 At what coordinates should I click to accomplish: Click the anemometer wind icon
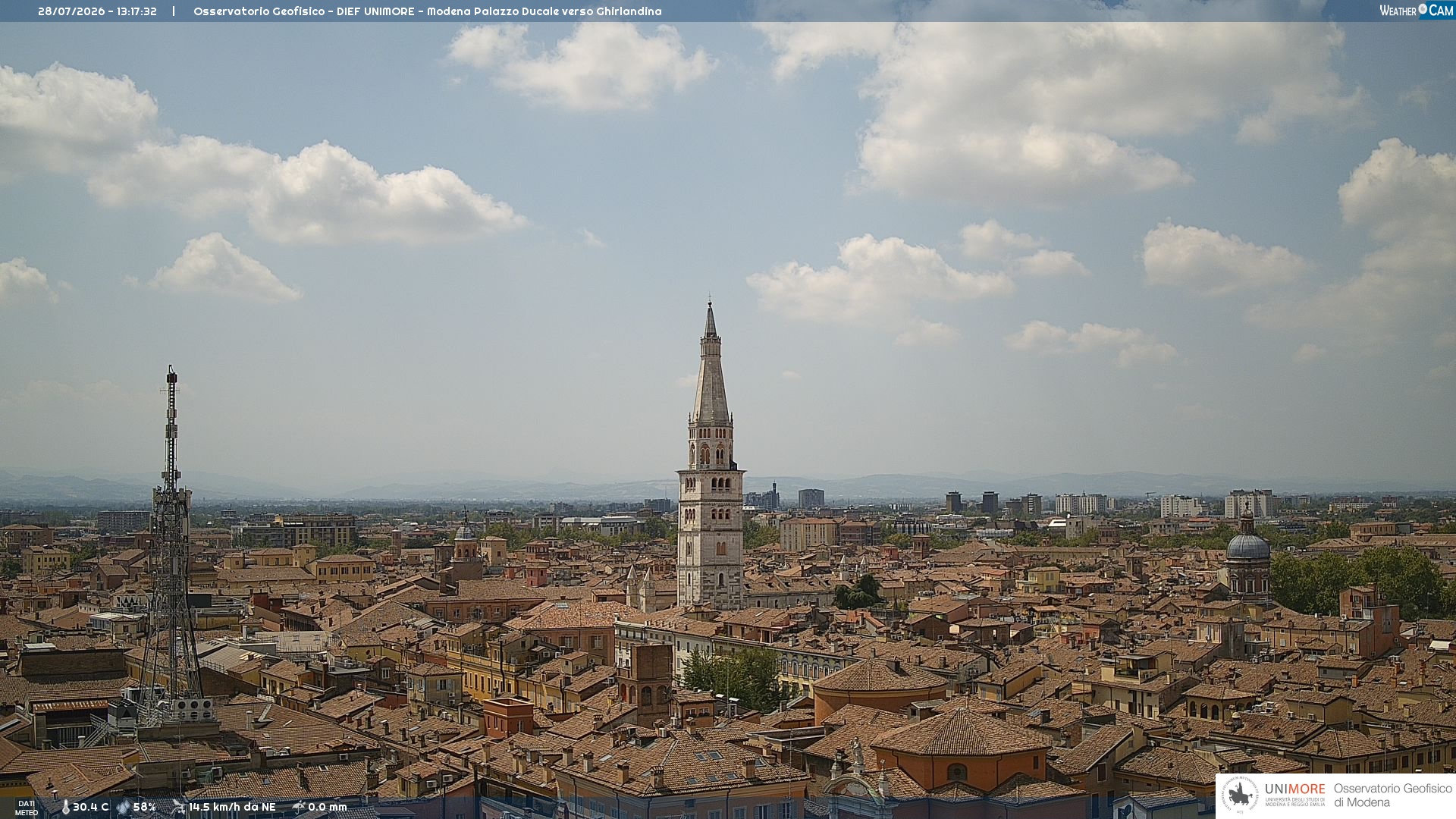pyautogui.click(x=179, y=807)
